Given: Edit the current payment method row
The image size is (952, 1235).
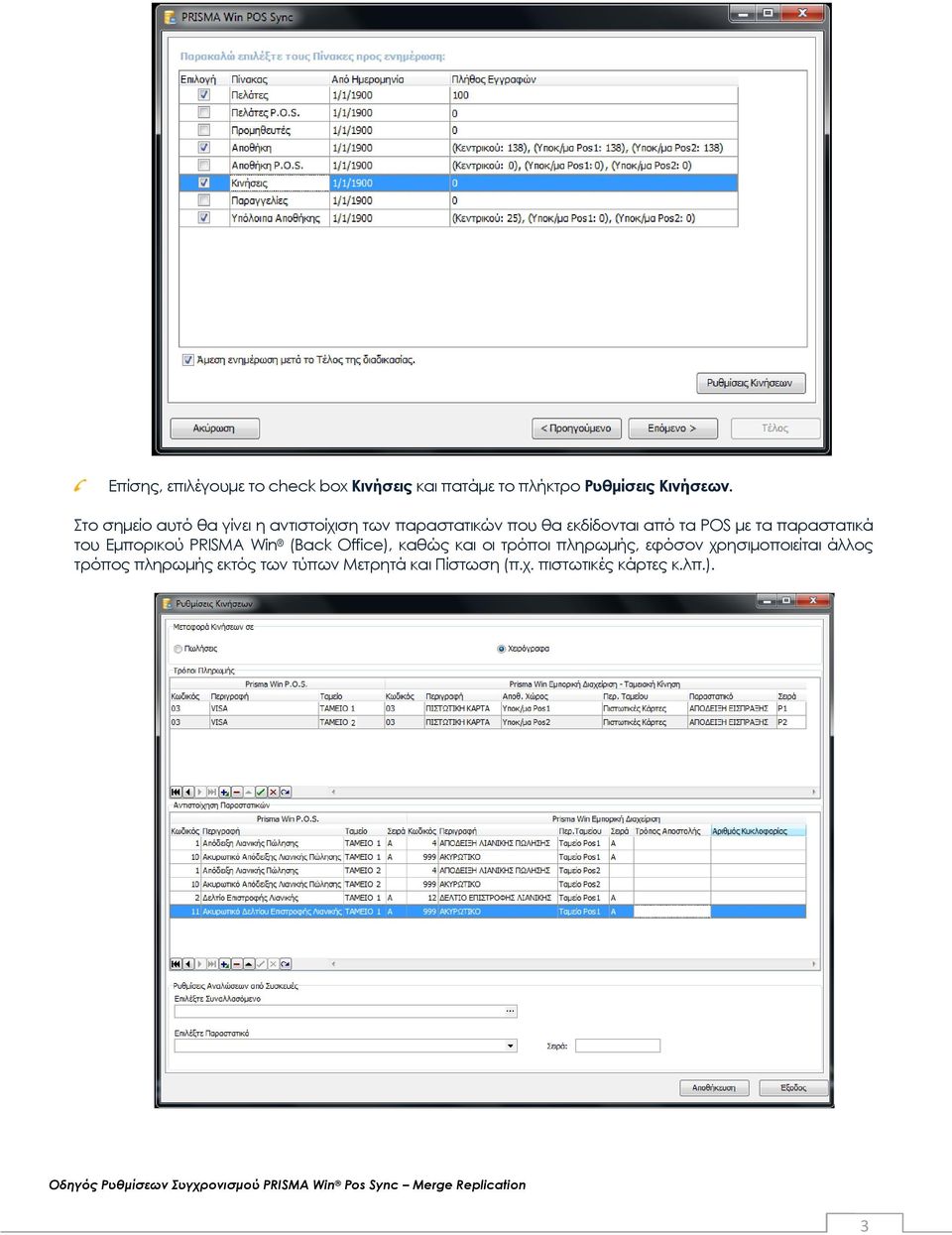Looking at the screenshot, I should [249, 792].
